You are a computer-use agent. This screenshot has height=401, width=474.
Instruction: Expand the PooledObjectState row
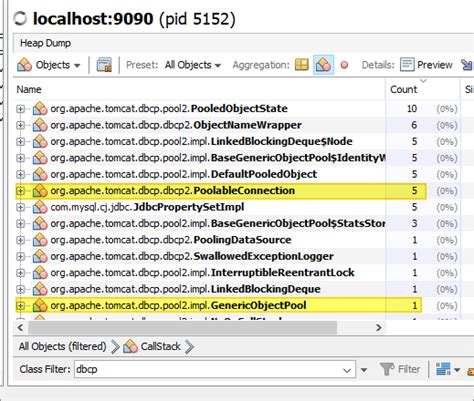(20, 109)
